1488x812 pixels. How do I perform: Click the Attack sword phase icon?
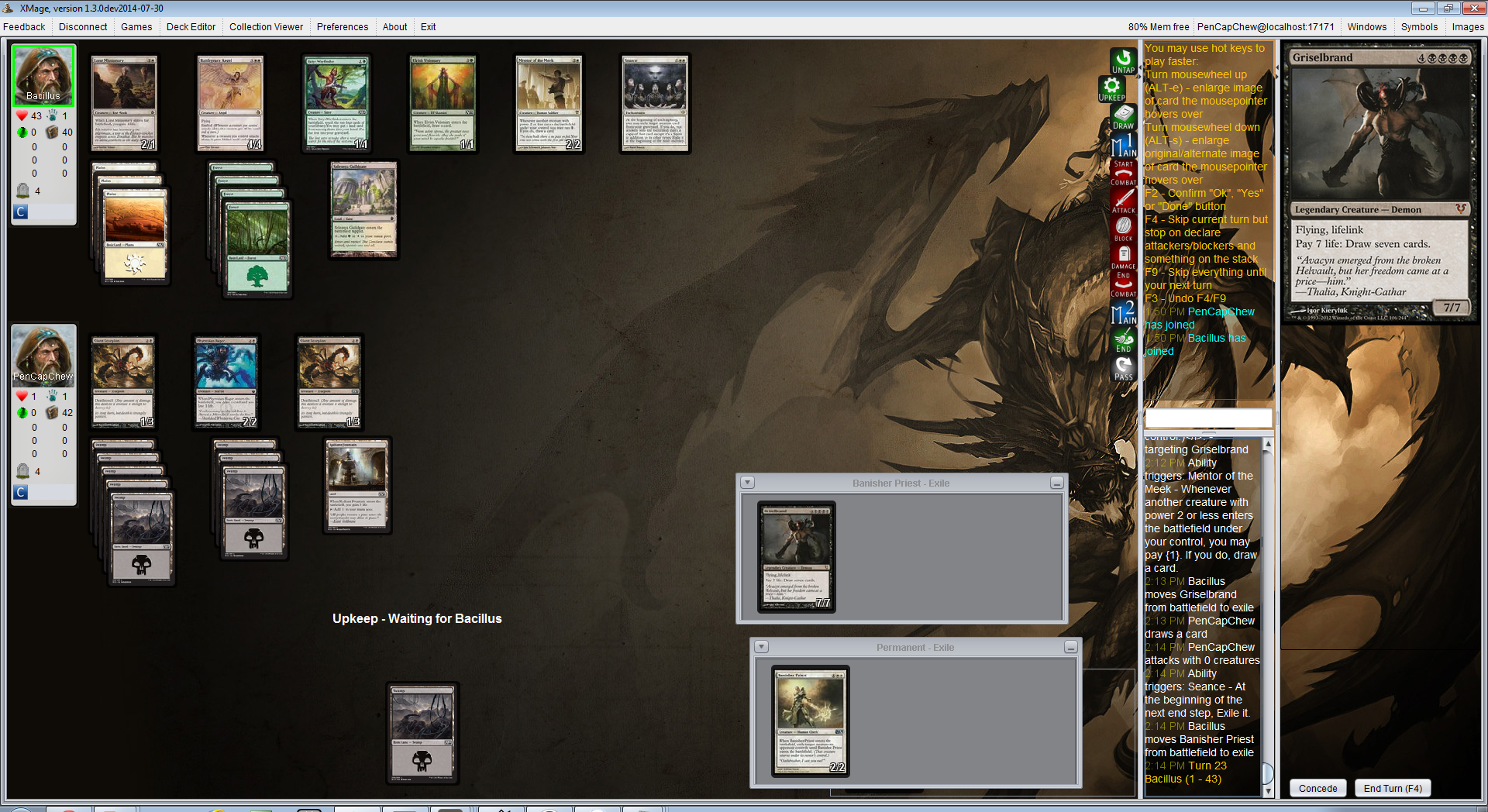click(1123, 201)
